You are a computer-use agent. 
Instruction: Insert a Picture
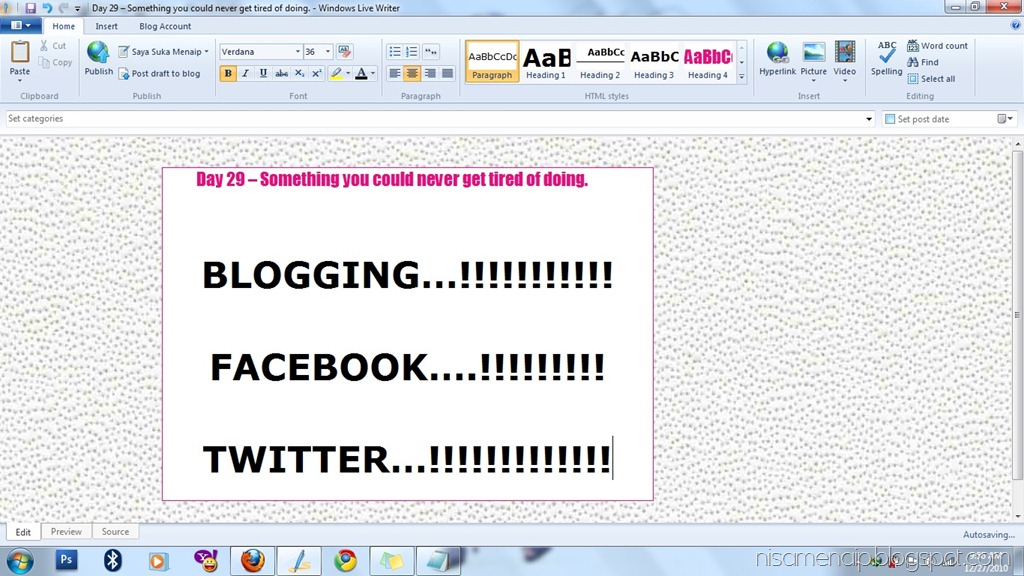(814, 60)
